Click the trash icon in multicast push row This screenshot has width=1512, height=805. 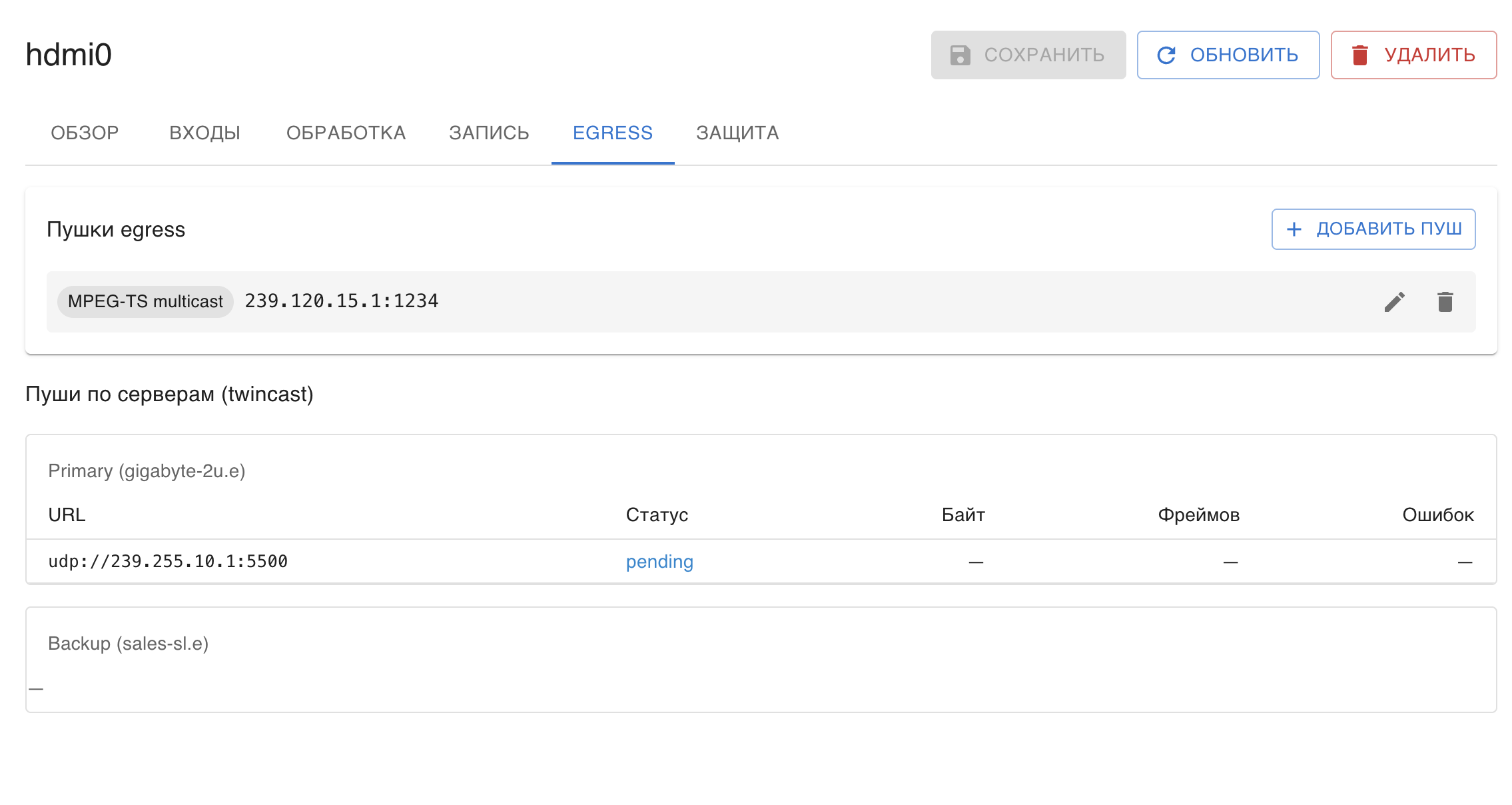tap(1445, 302)
